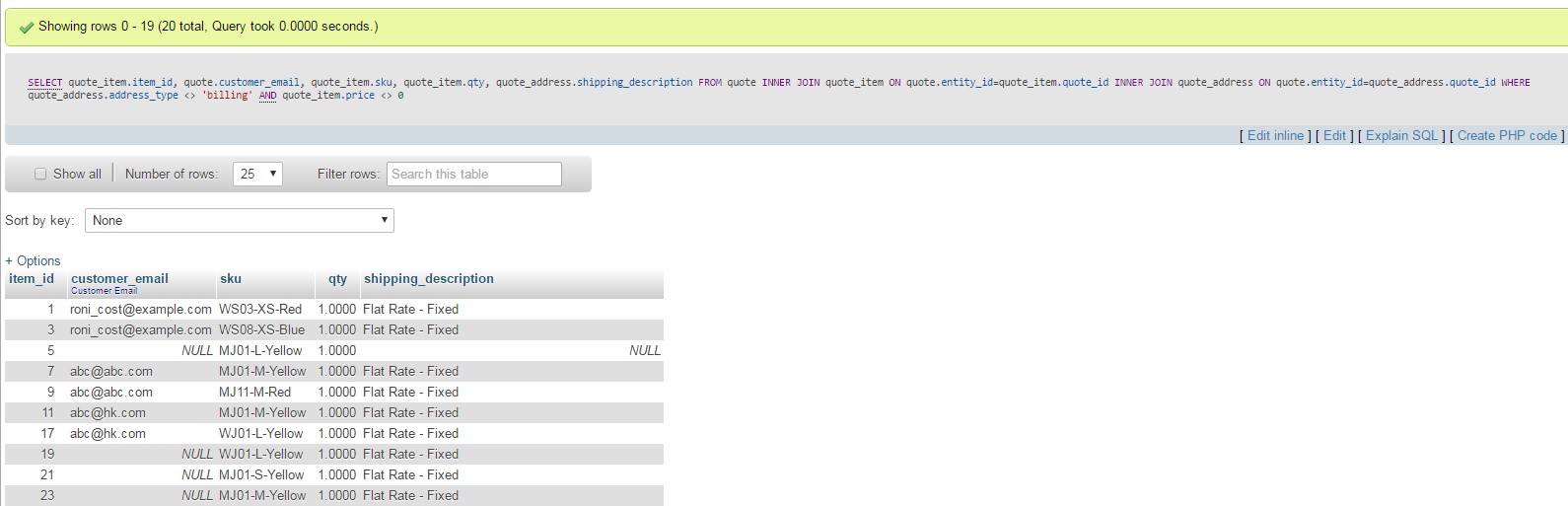This screenshot has height=506, width=1568.
Task: Sort by qty column header
Action: [x=338, y=279]
